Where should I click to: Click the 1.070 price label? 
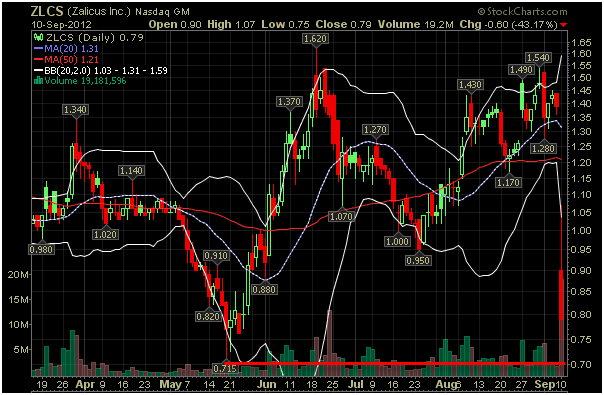click(341, 217)
